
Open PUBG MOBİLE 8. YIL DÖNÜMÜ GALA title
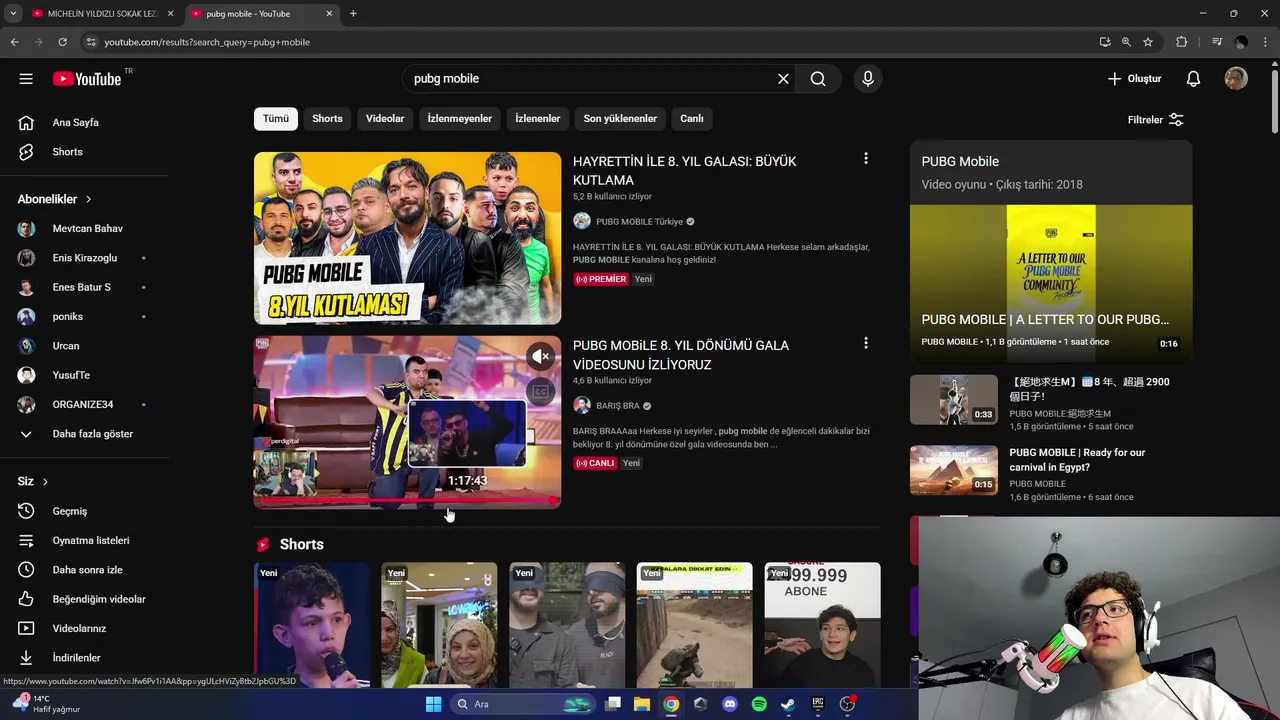click(681, 355)
